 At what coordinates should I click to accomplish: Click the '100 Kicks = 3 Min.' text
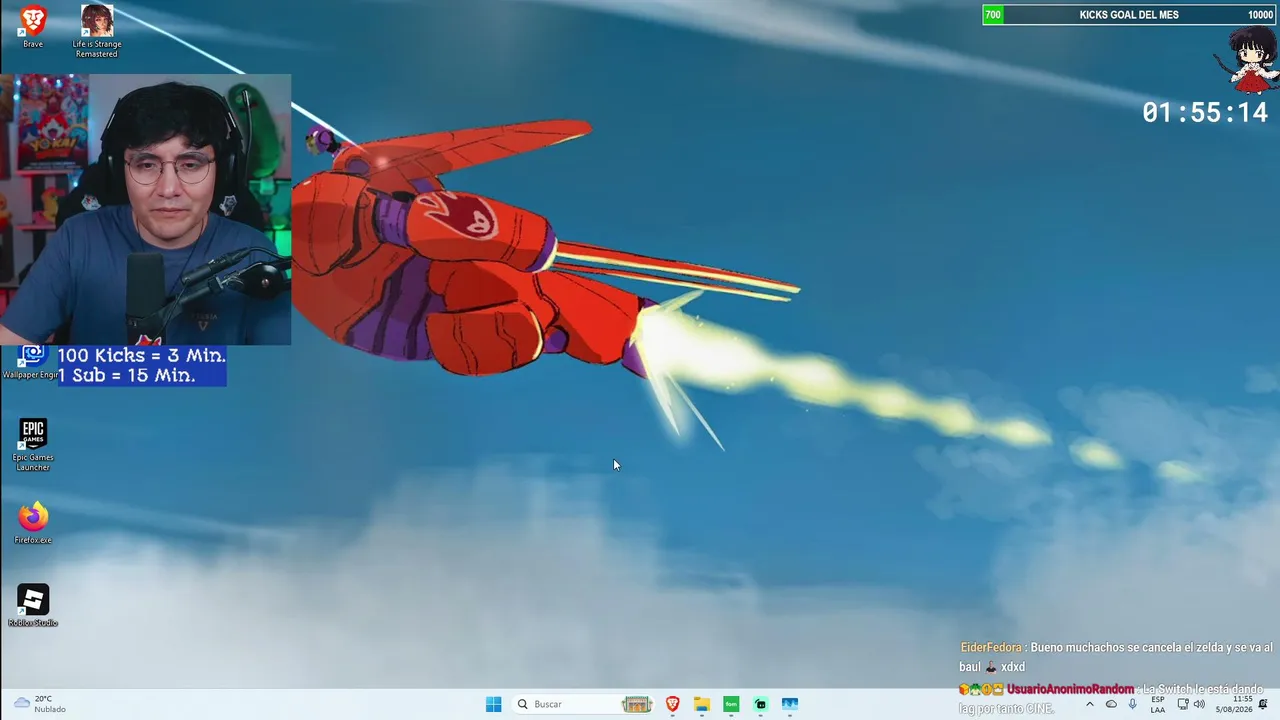tap(141, 355)
